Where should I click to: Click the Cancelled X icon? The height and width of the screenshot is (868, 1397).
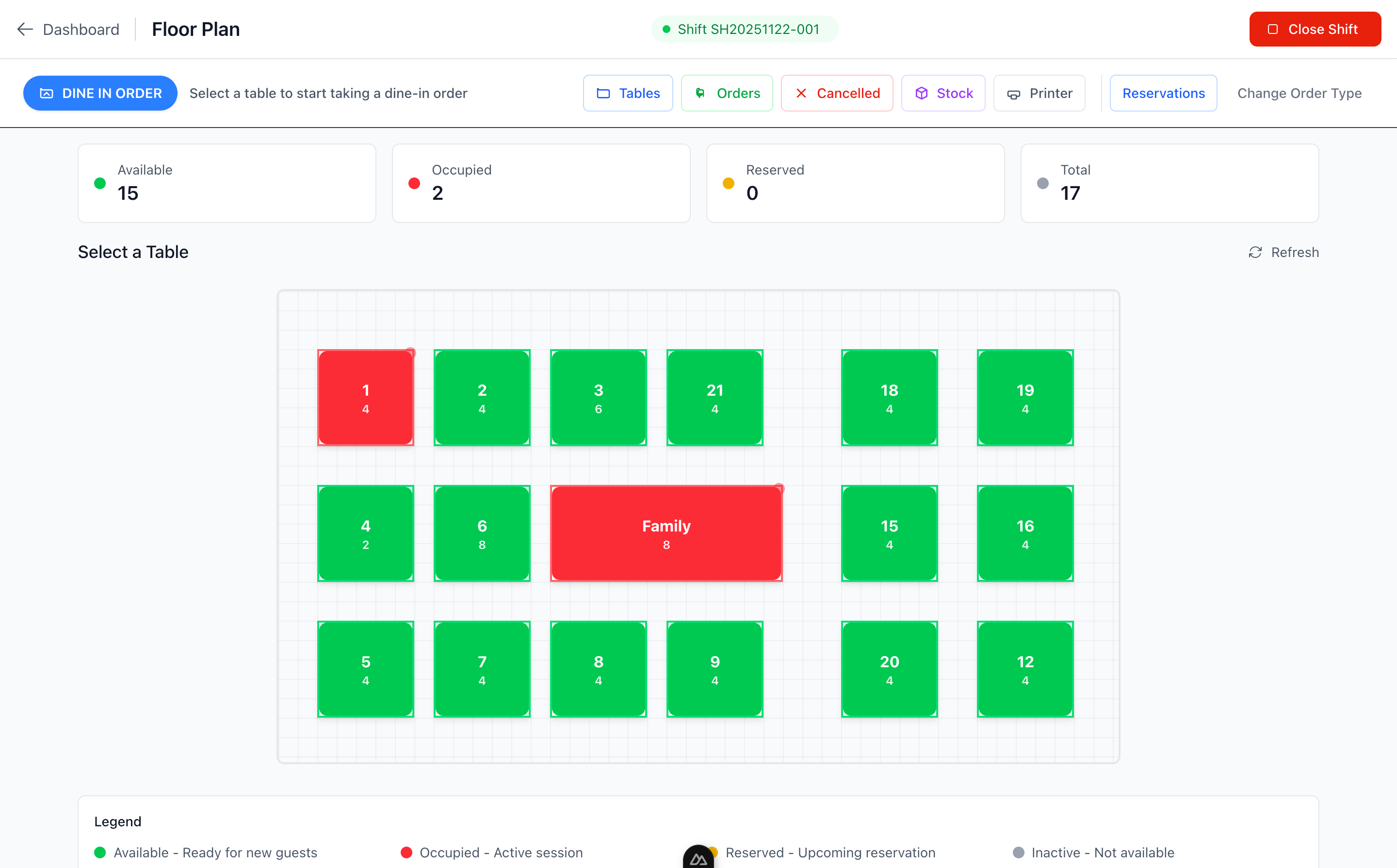[802, 93]
